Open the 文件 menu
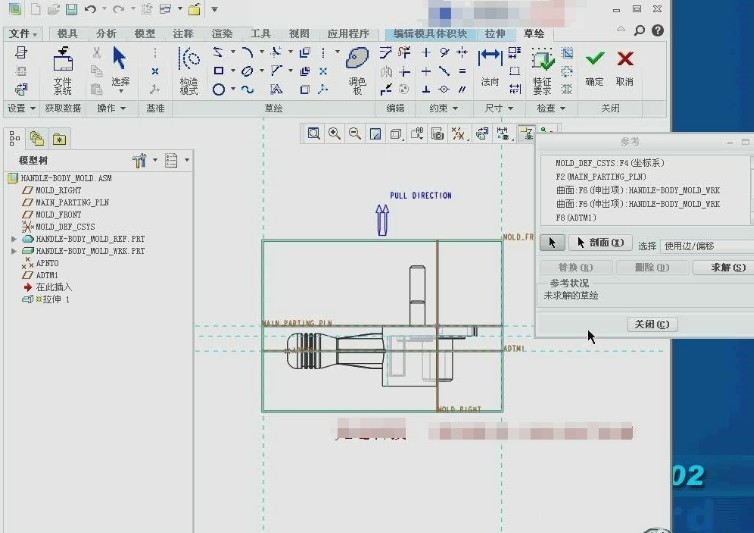Image resolution: width=754 pixels, height=533 pixels. point(23,34)
